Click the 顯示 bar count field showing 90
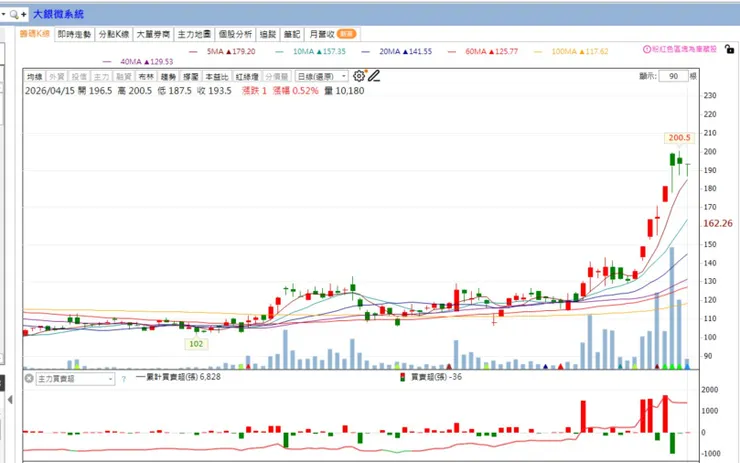The image size is (740, 463). 673,76
